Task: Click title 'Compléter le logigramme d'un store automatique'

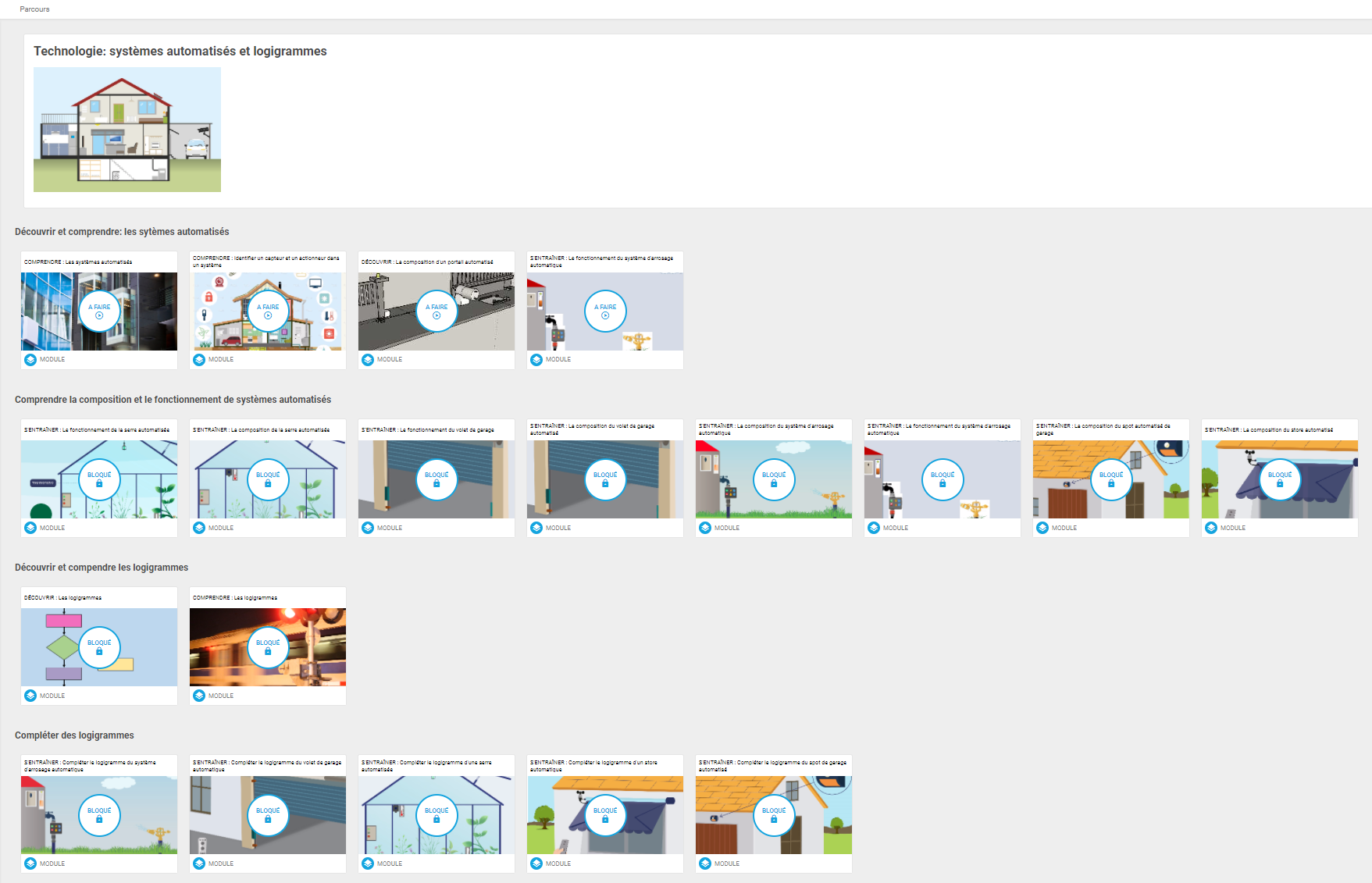Action: [593, 765]
